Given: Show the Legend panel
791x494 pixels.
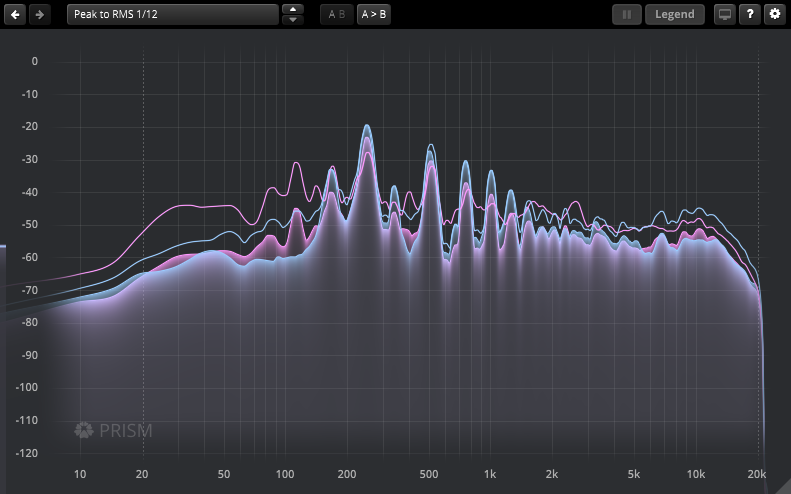Looking at the screenshot, I should click(675, 14).
